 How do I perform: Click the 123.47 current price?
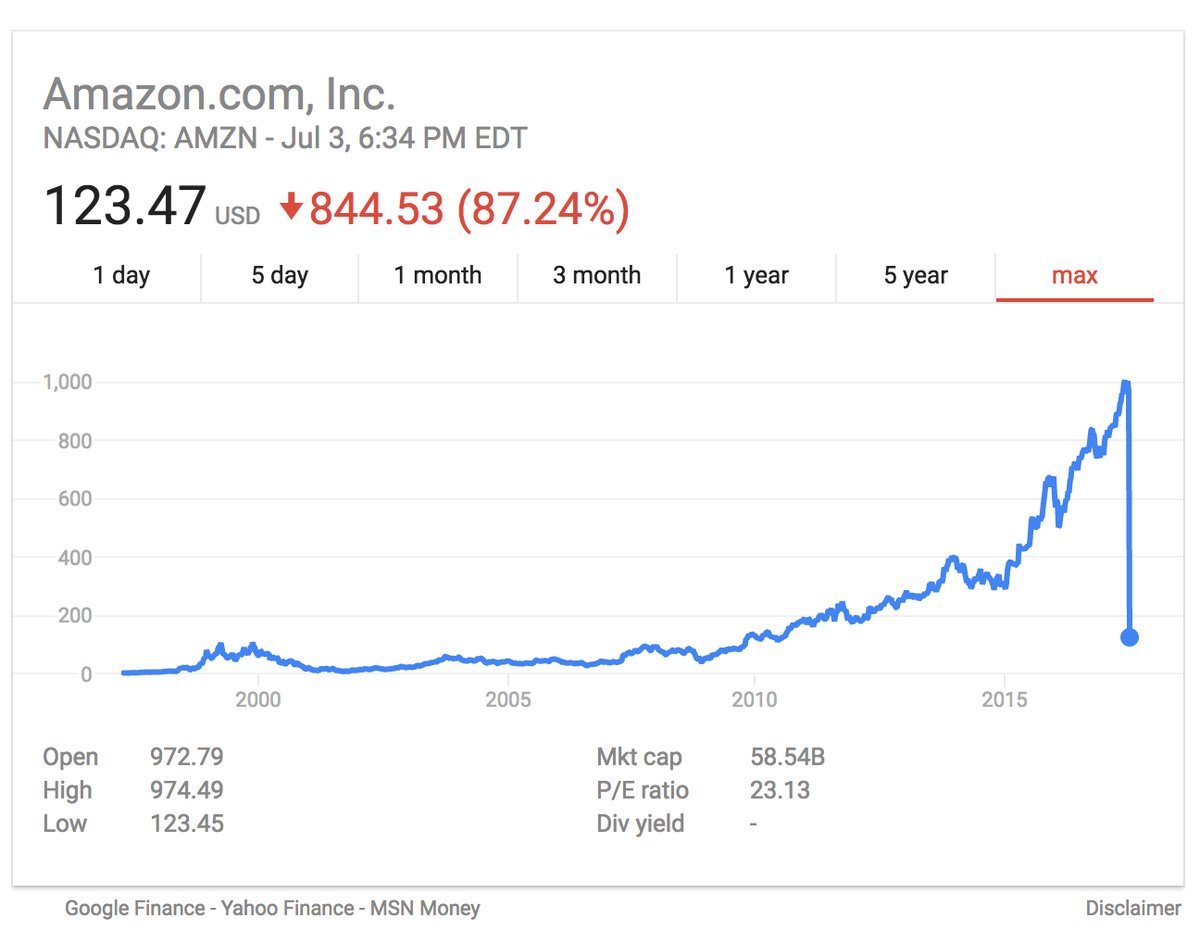click(x=125, y=206)
